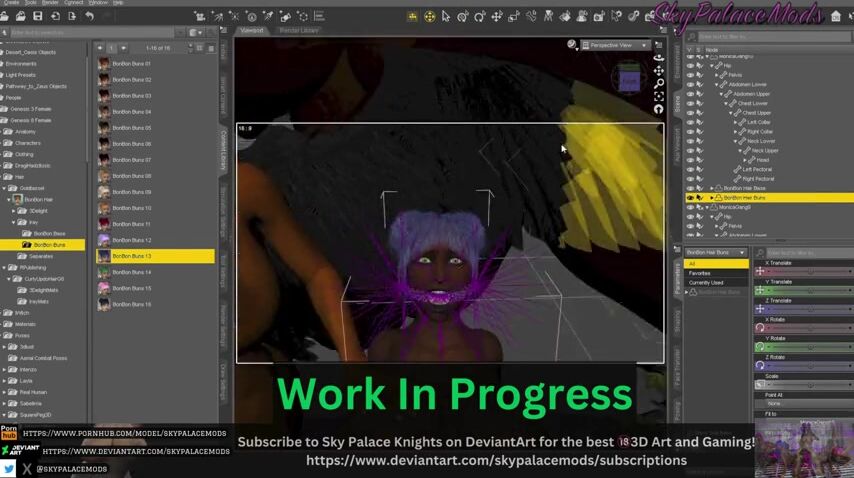The image size is (854, 478).
Task: Open the Window menu
Action: pyautogui.click(x=99, y=3)
